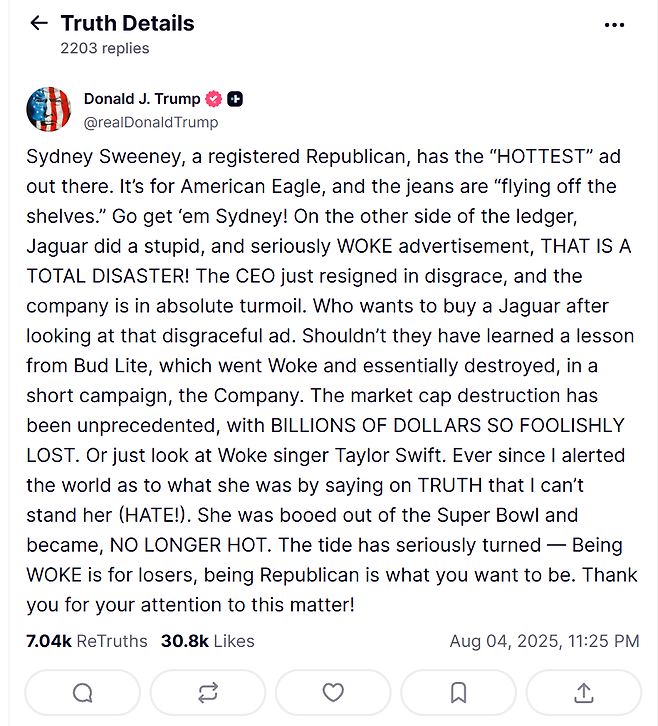Viewport: 658px width, 726px height.
Task: Go back using the left arrow
Action: pos(39,23)
